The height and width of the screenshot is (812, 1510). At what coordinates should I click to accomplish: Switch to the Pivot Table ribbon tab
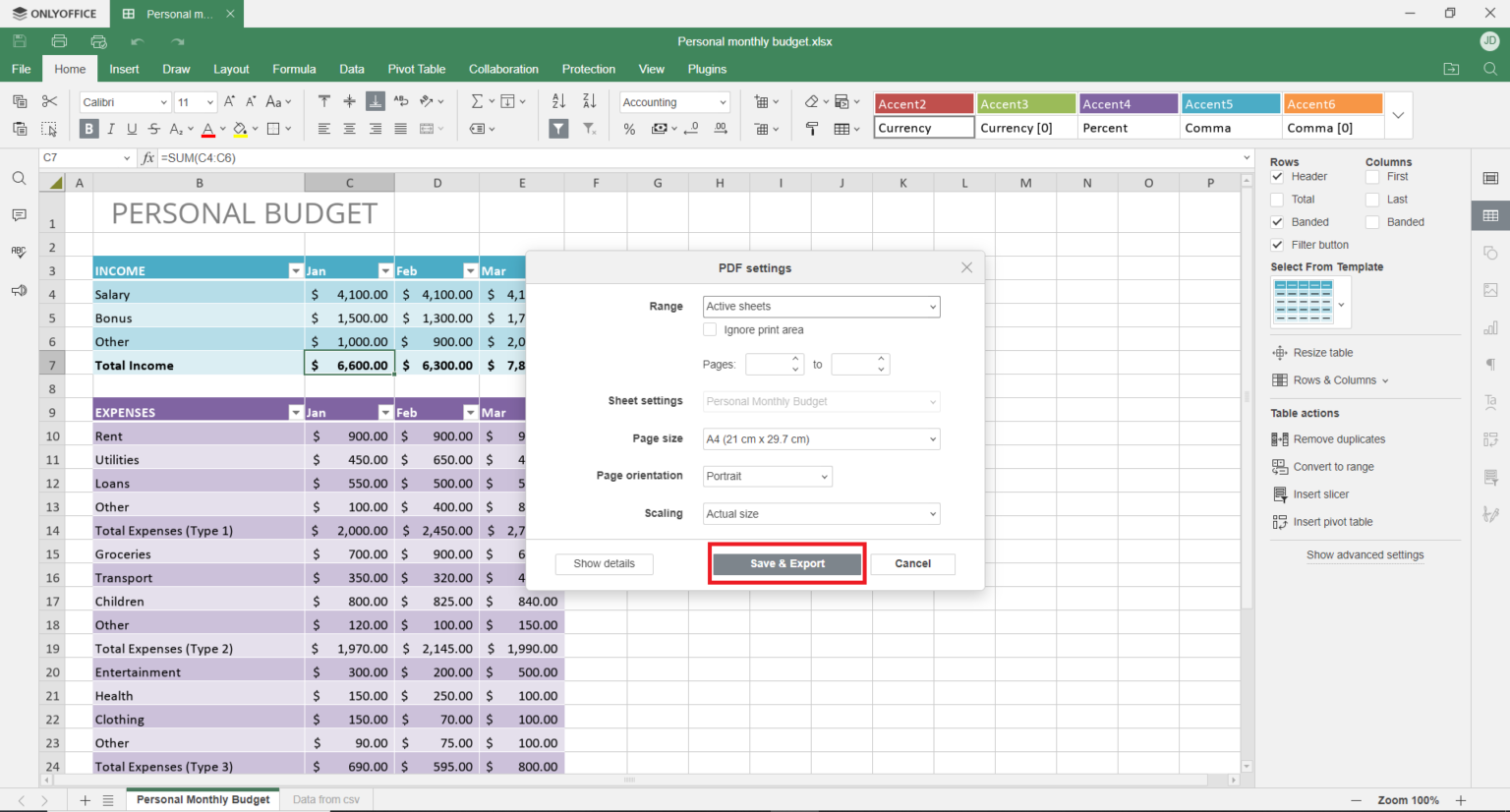[417, 69]
